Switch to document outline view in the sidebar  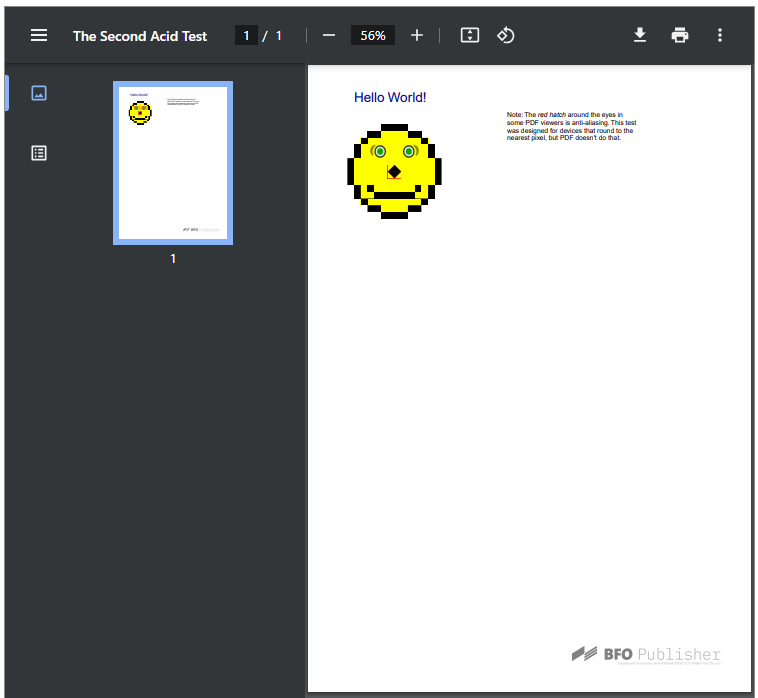click(x=39, y=153)
